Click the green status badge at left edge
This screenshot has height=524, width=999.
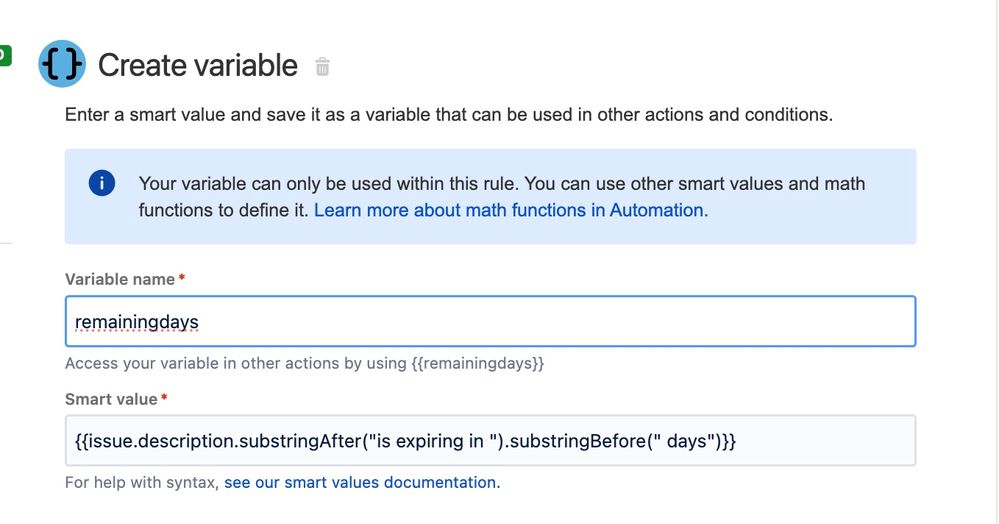(x=5, y=55)
